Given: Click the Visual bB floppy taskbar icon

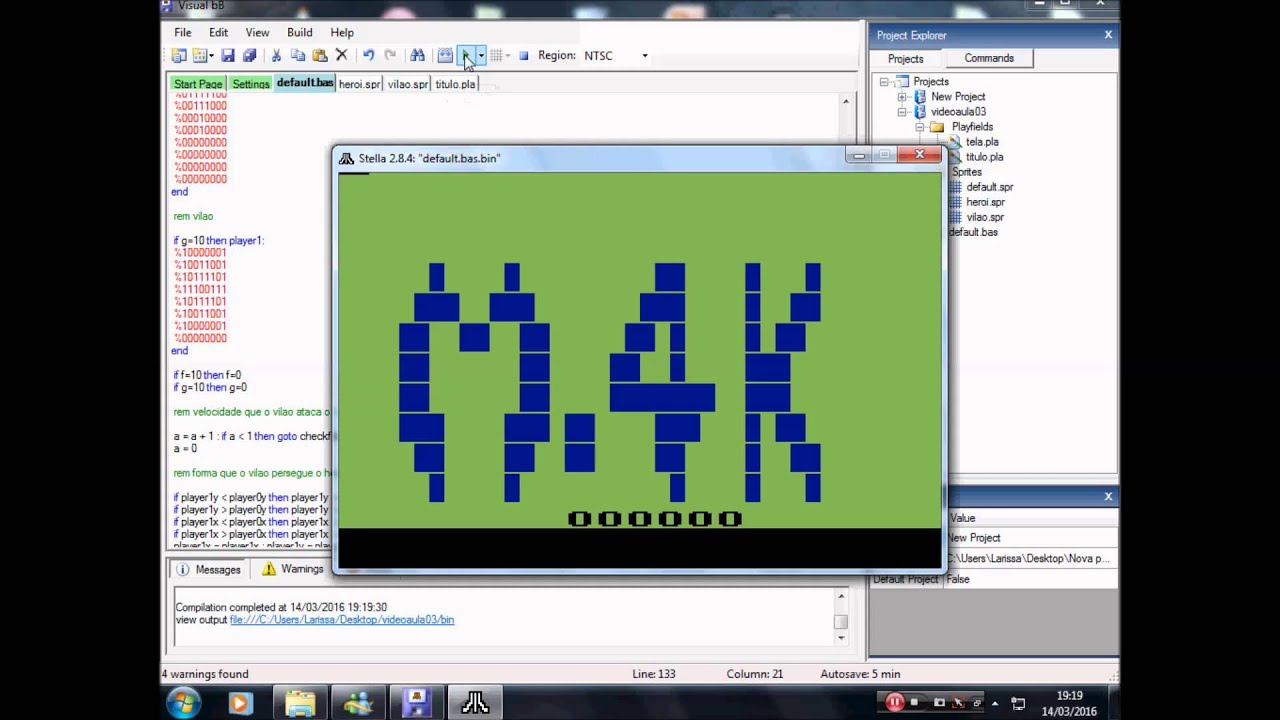Looking at the screenshot, I should tap(416, 703).
